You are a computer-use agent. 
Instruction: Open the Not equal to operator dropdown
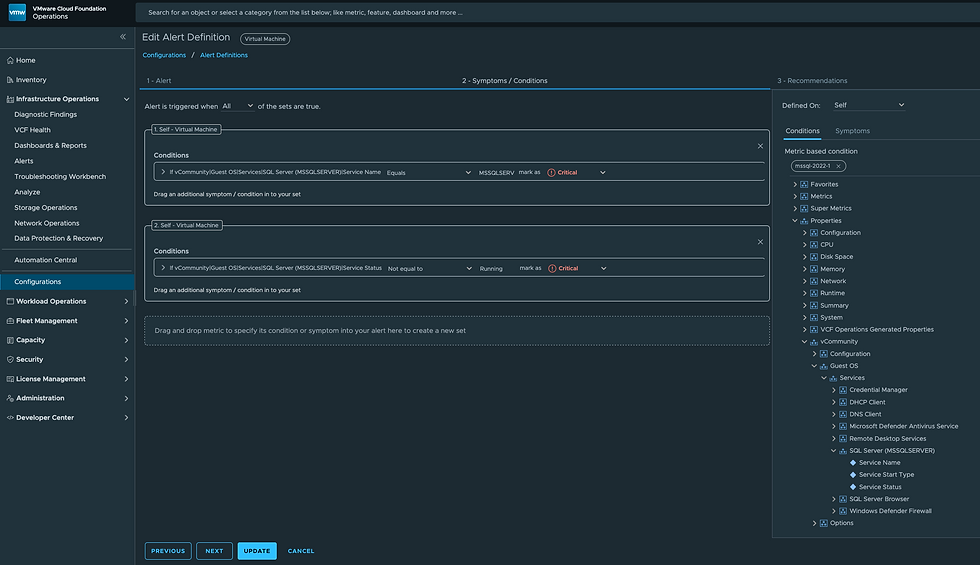point(429,268)
